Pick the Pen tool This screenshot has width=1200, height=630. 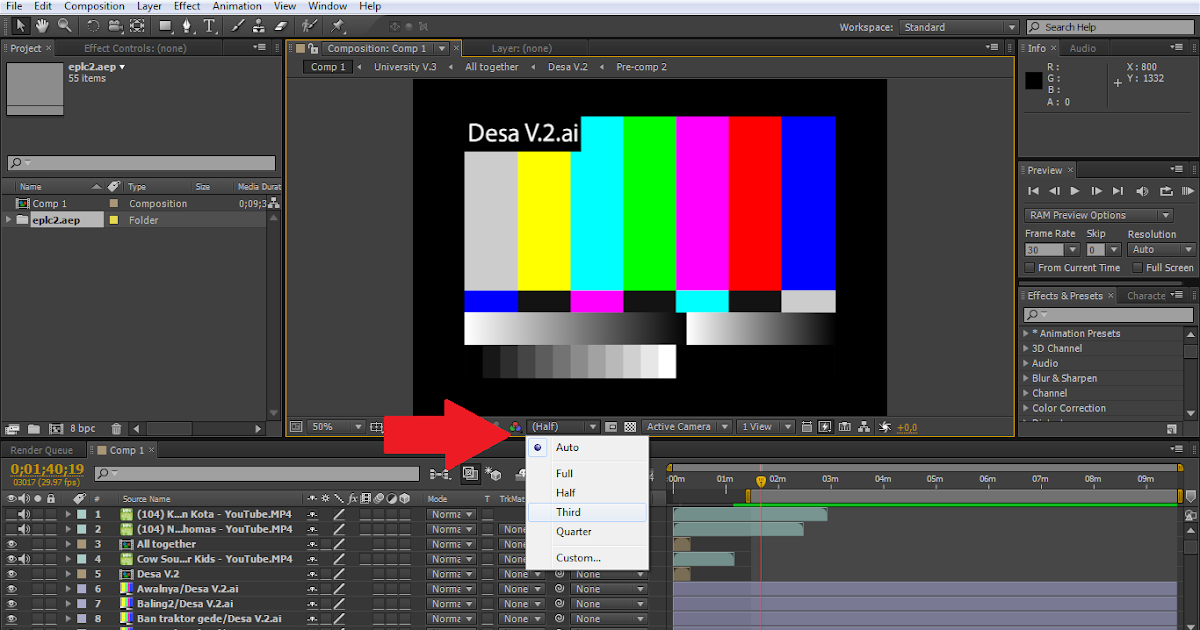[x=188, y=25]
